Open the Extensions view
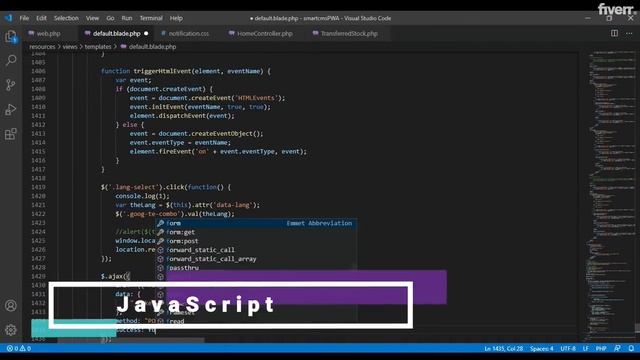Image resolution: width=640 pixels, height=360 pixels. point(11,134)
